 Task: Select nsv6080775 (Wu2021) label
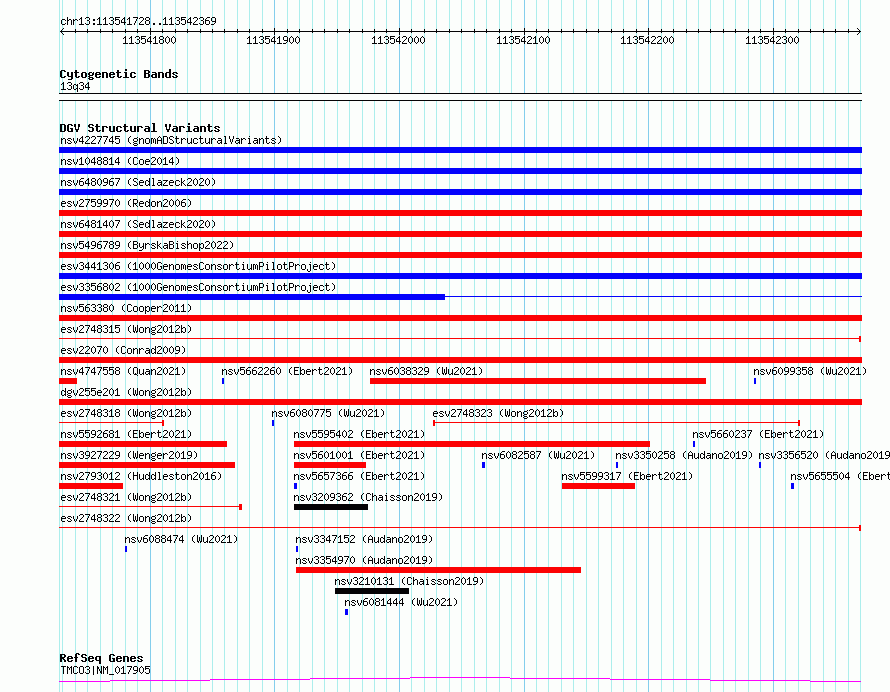tap(328, 413)
